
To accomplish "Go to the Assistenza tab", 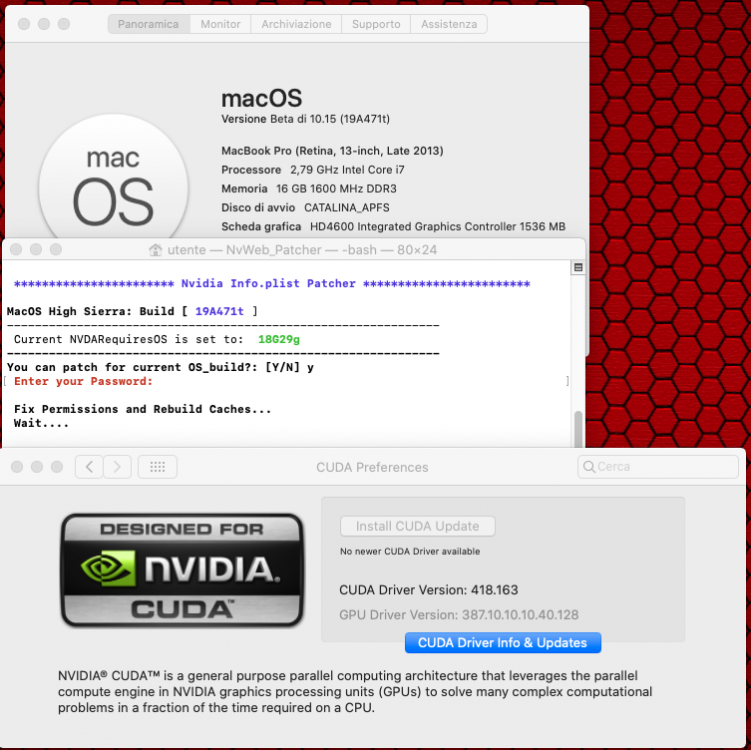I will (x=449, y=24).
